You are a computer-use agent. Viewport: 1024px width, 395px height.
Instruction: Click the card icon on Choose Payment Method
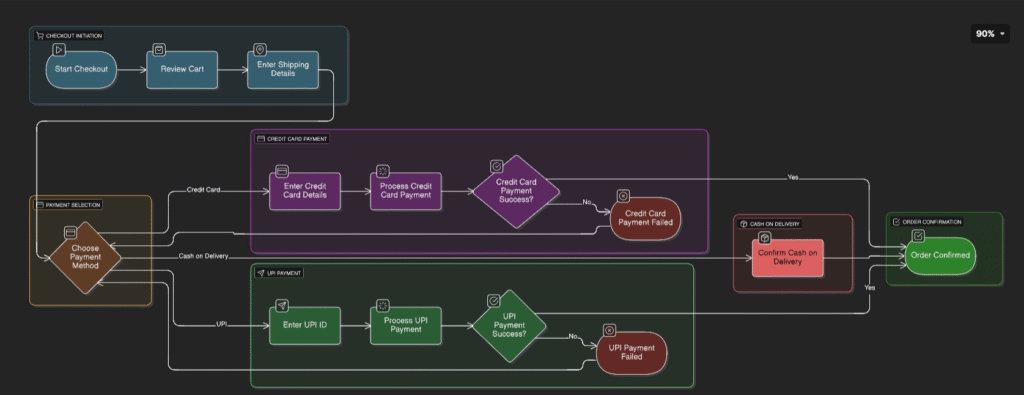[x=71, y=232]
